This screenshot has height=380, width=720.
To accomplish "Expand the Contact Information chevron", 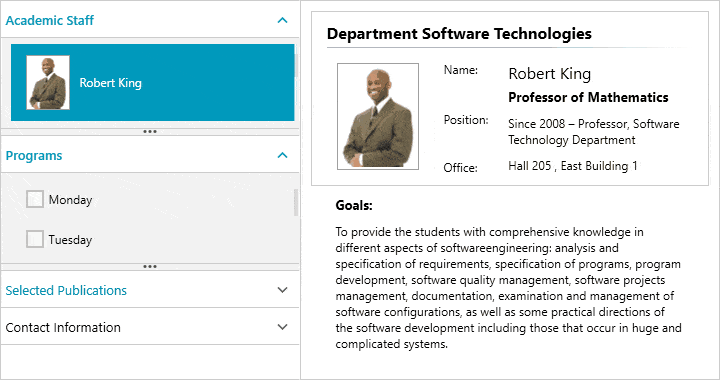I will (x=282, y=327).
